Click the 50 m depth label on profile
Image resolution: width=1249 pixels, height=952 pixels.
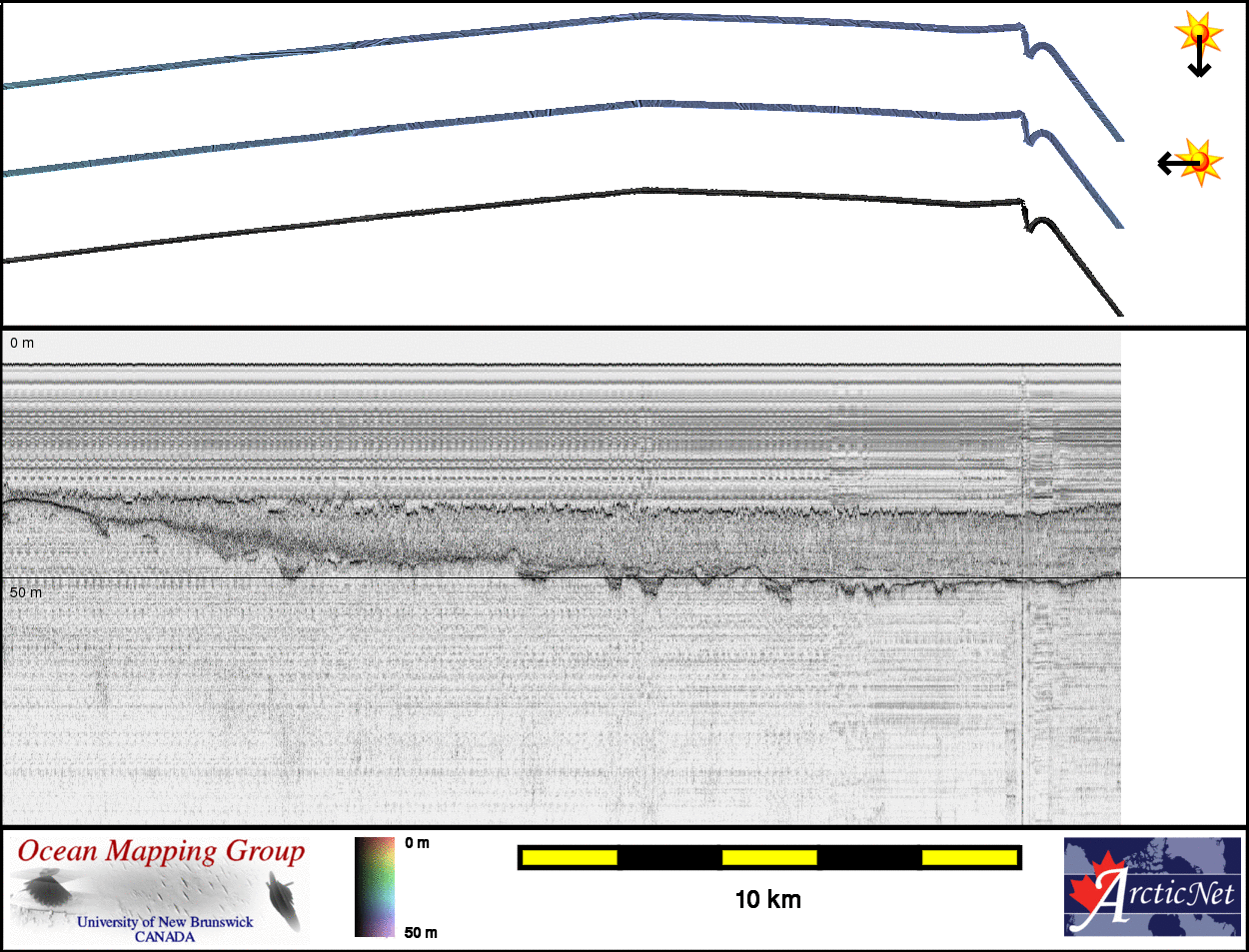26,593
